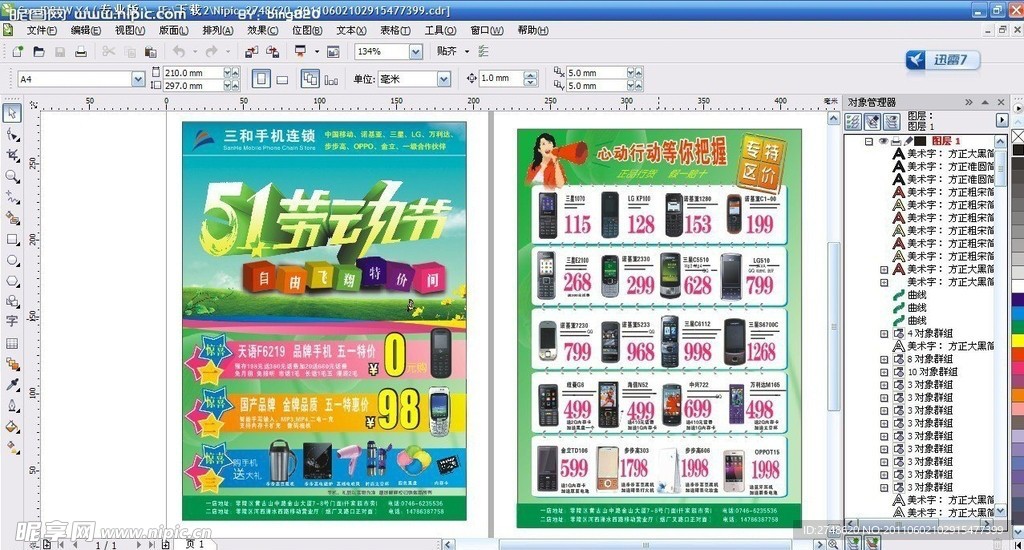
Task: Click the Print icon in toolbar
Action: (x=81, y=51)
